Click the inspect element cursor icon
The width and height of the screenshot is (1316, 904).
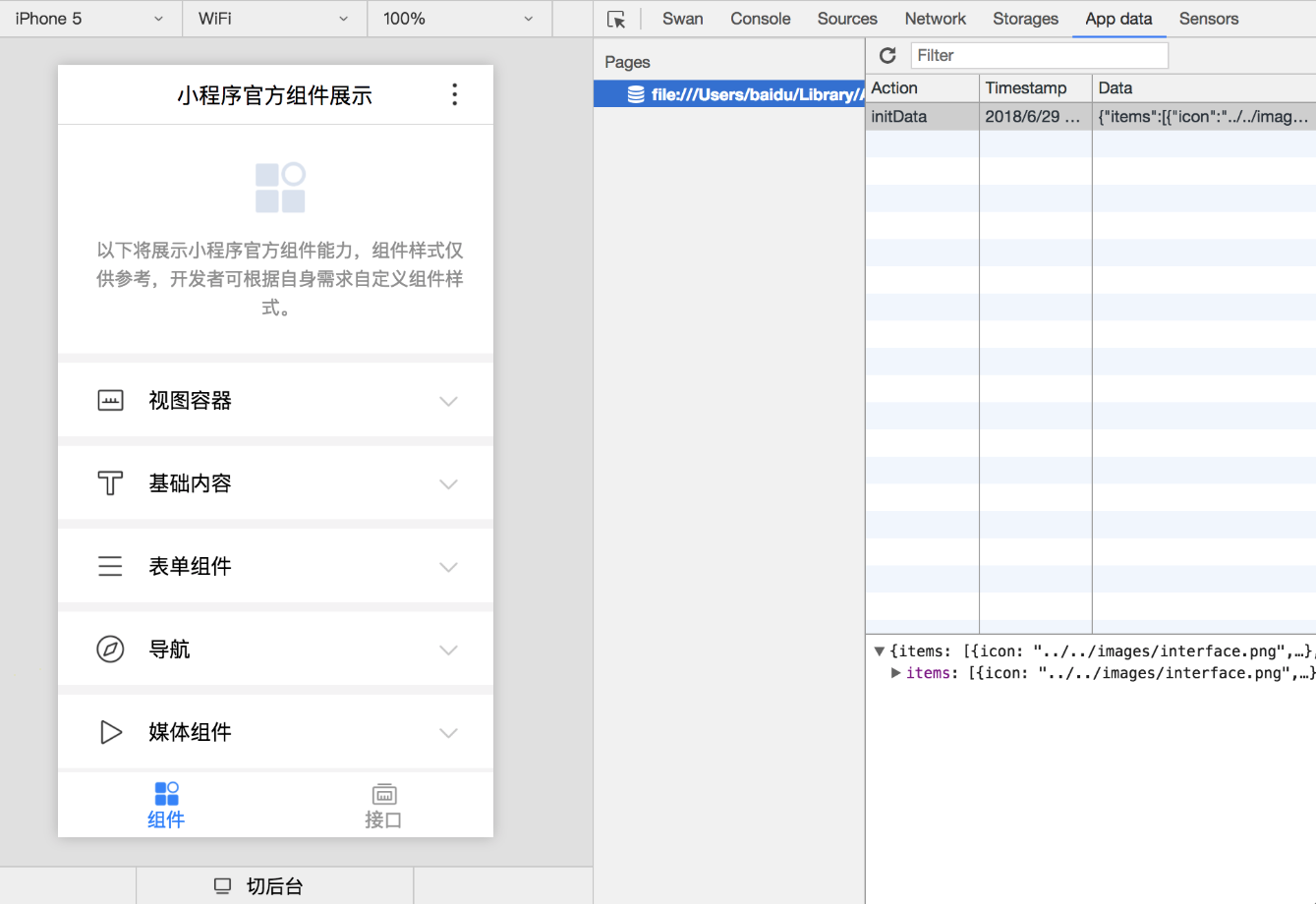click(616, 20)
